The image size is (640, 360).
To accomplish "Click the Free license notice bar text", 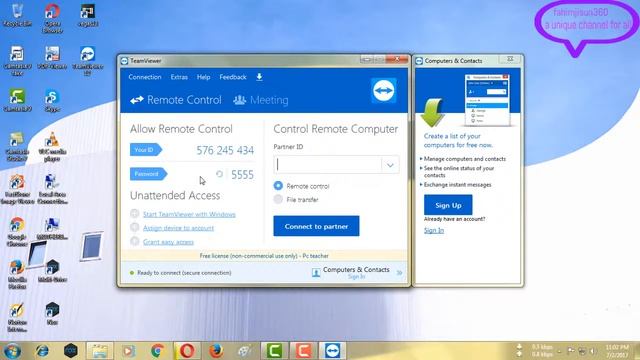I will (x=264, y=256).
